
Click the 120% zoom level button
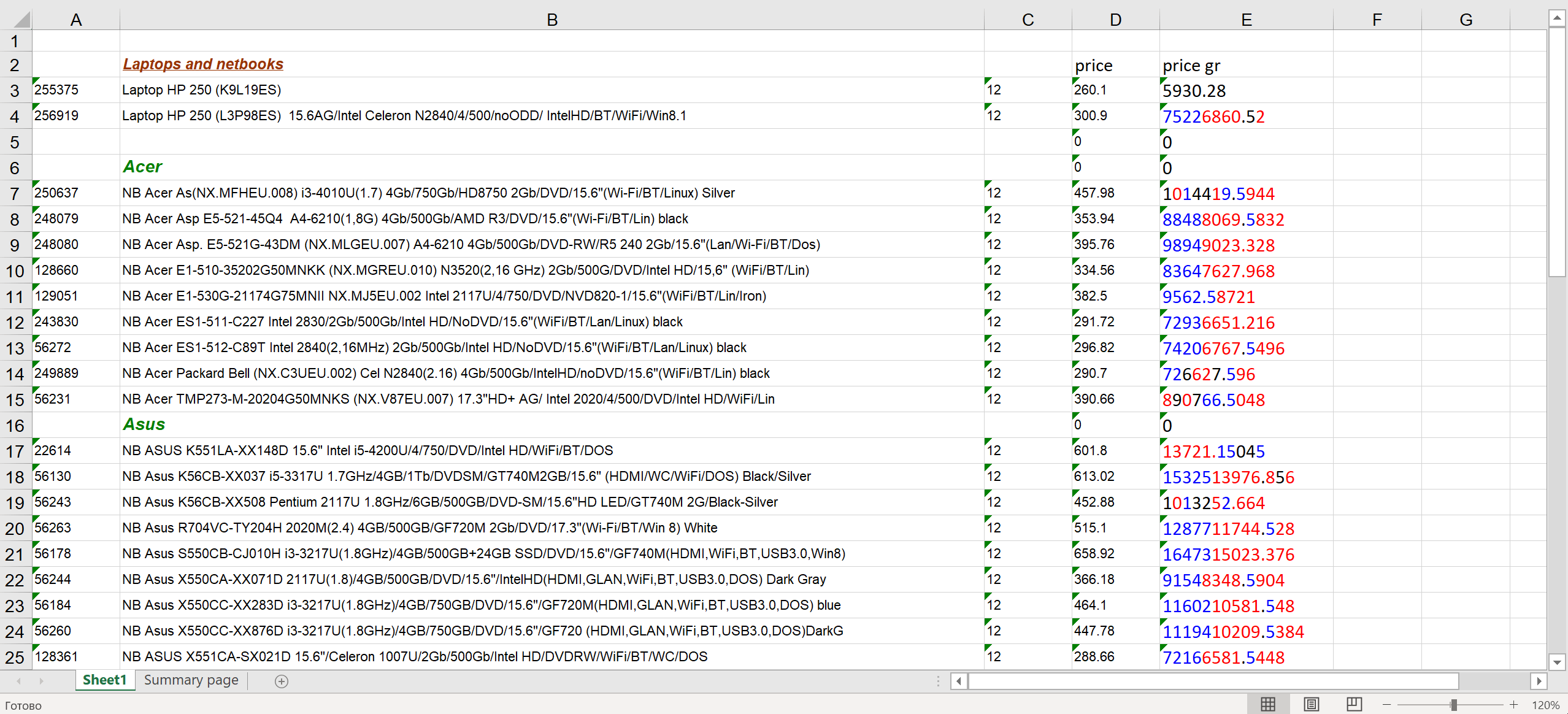[1545, 705]
